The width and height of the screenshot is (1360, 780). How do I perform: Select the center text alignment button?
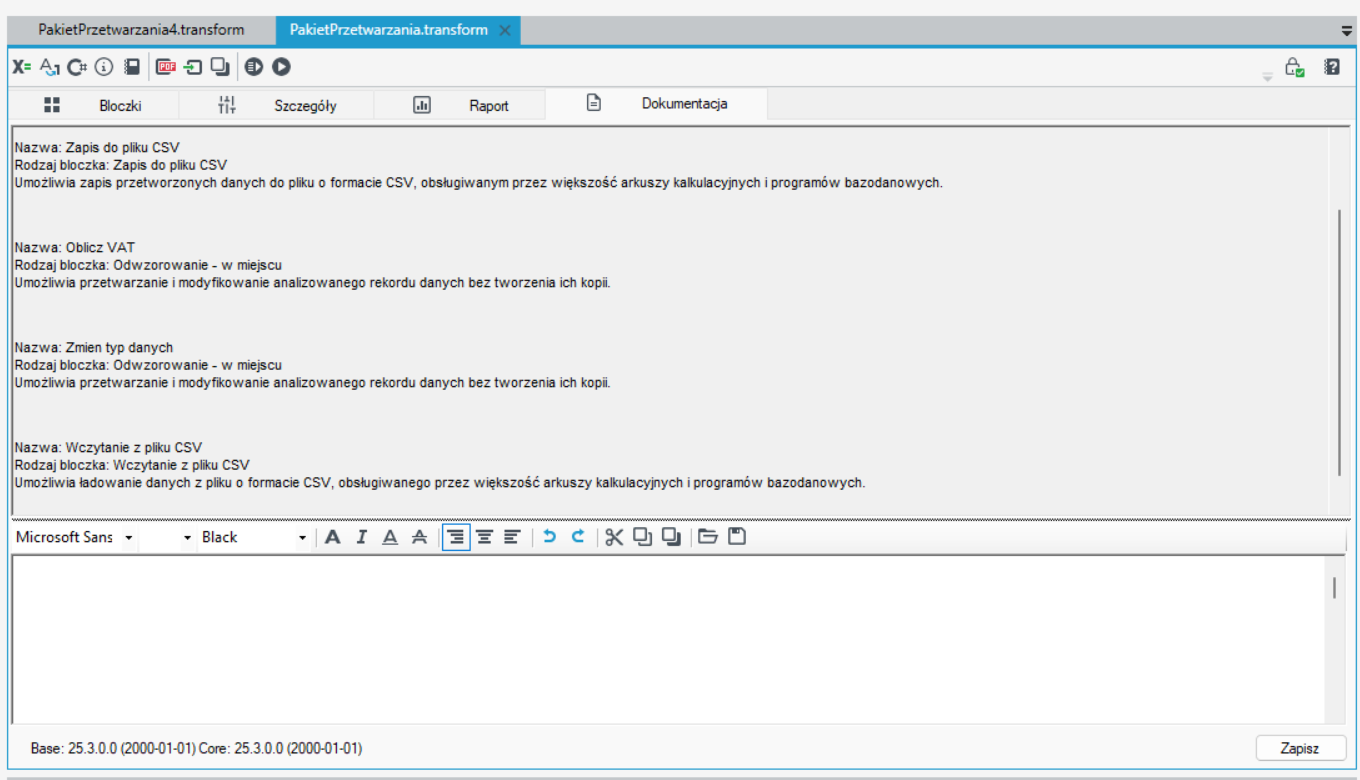[484, 537]
